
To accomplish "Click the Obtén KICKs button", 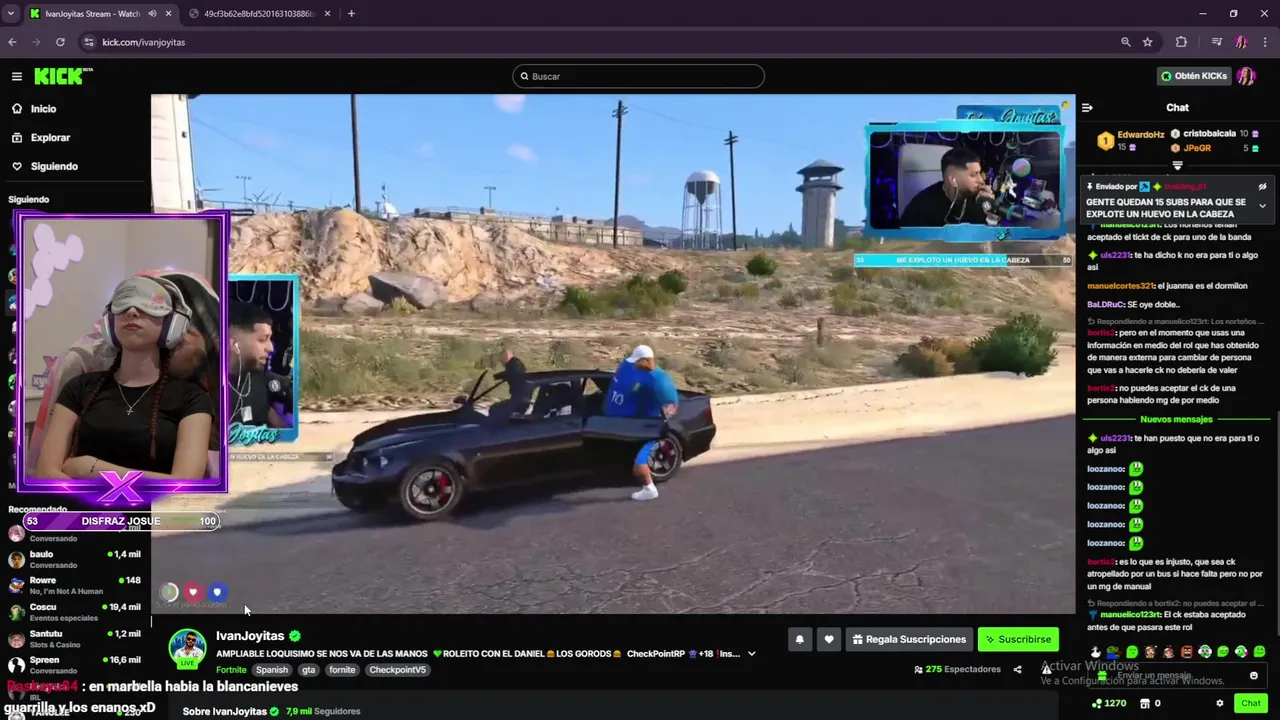I will (x=1194, y=76).
